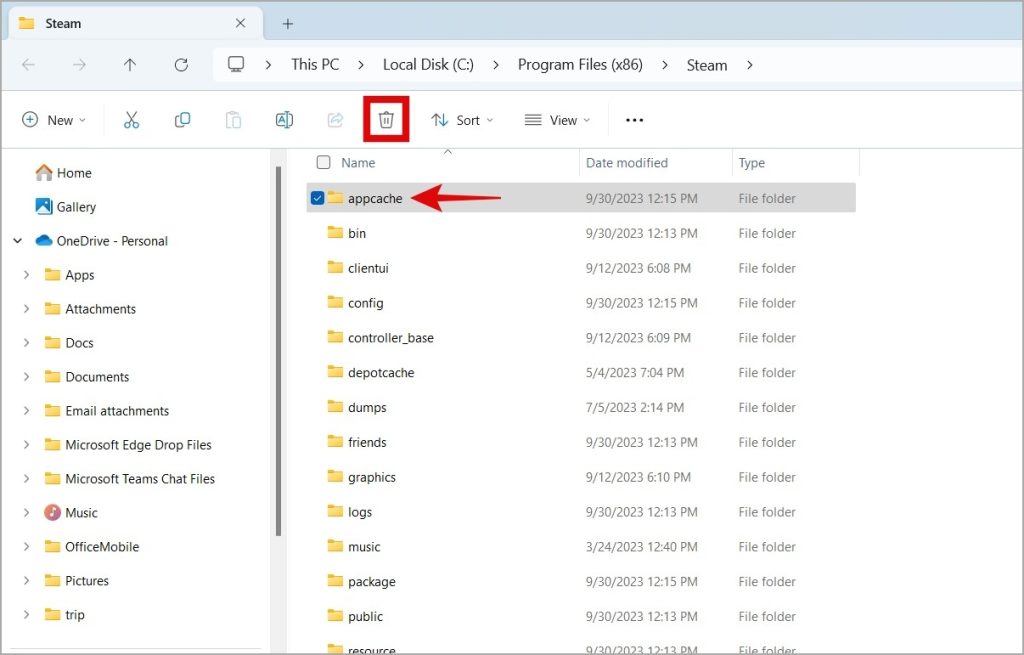This screenshot has width=1024, height=655.
Task: Select the public folder name
Action: click(x=365, y=616)
